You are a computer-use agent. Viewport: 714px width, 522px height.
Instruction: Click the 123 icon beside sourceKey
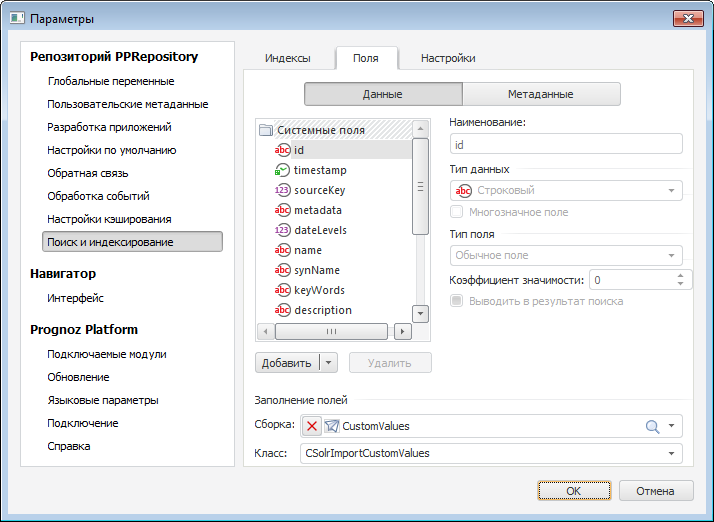(x=282, y=190)
